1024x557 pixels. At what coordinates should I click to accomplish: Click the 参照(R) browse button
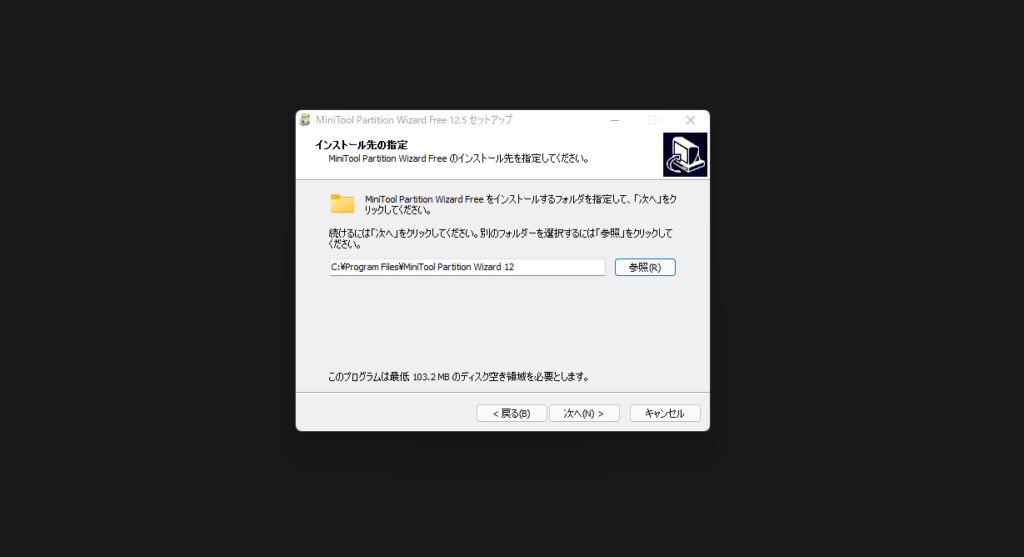click(645, 267)
